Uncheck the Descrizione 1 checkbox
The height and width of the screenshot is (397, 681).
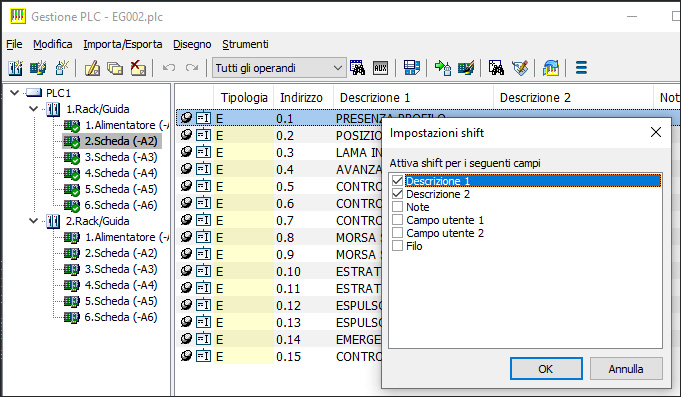coord(397,180)
